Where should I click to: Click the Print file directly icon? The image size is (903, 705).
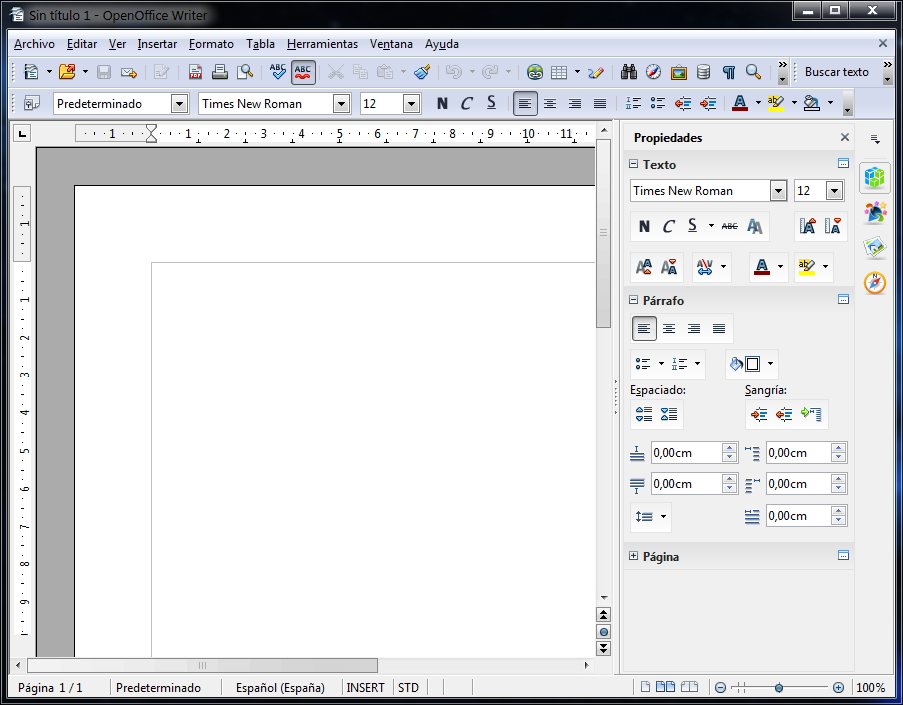click(x=219, y=72)
